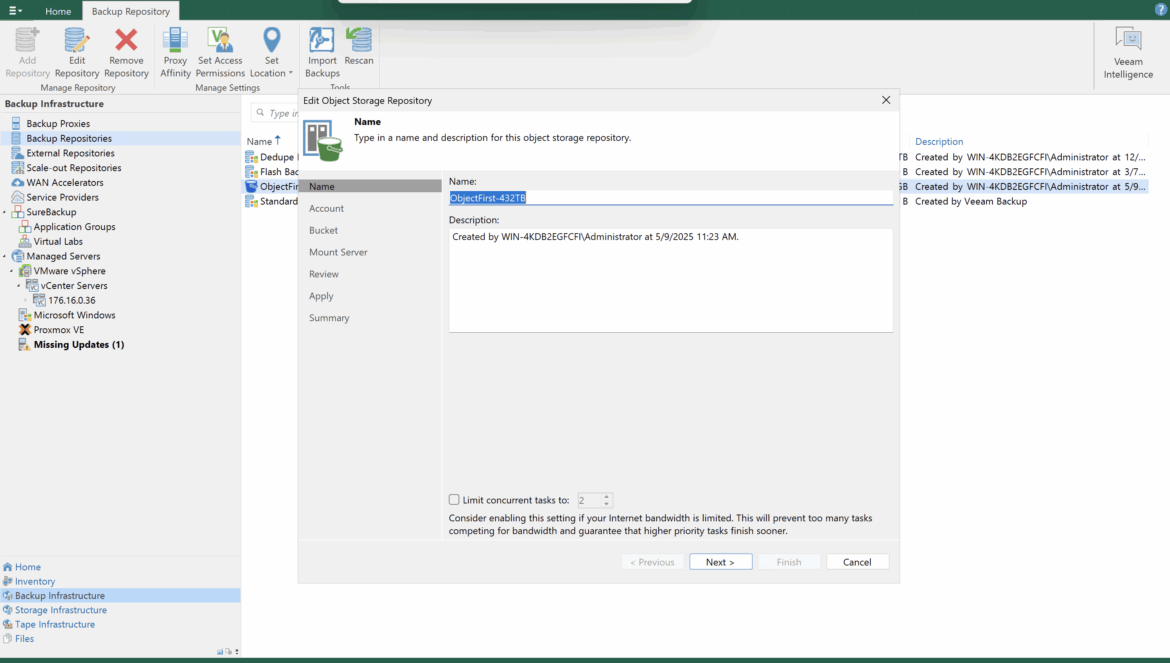Click the Rescan repository icon
The image size is (1170, 663).
click(359, 40)
